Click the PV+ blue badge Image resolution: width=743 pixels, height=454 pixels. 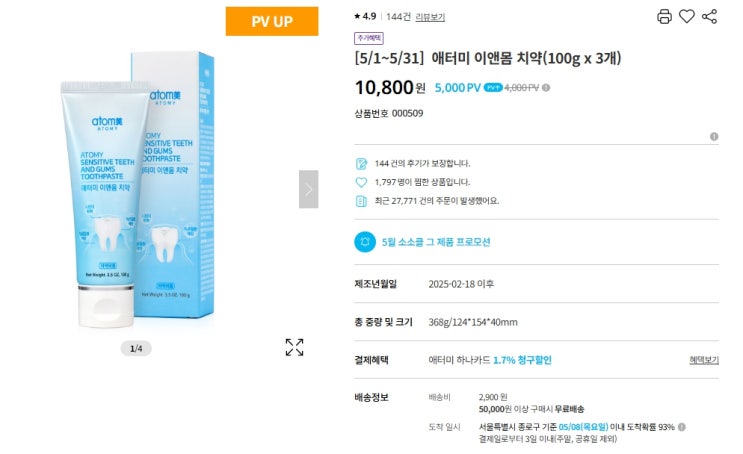[x=493, y=88]
